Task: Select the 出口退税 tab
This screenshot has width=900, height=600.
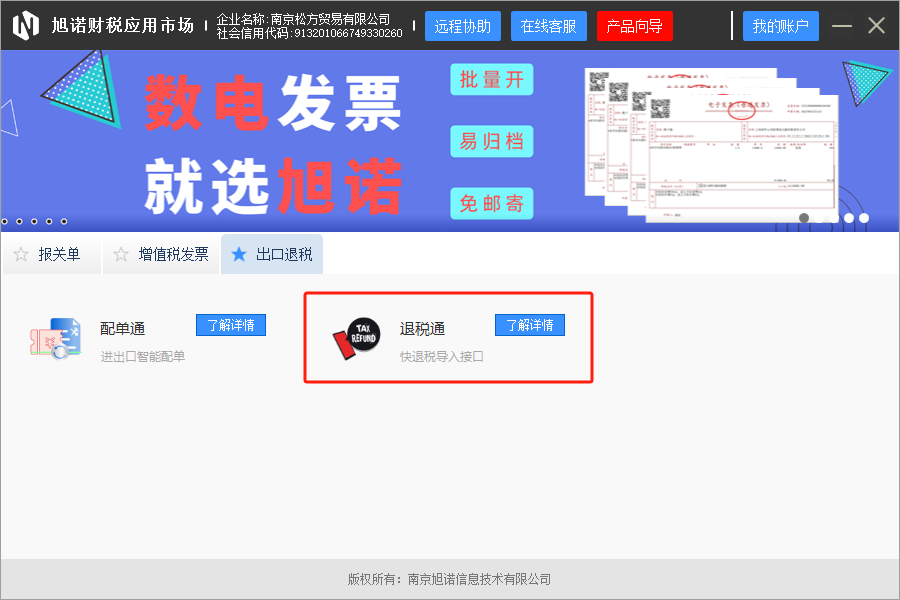Action: (272, 254)
